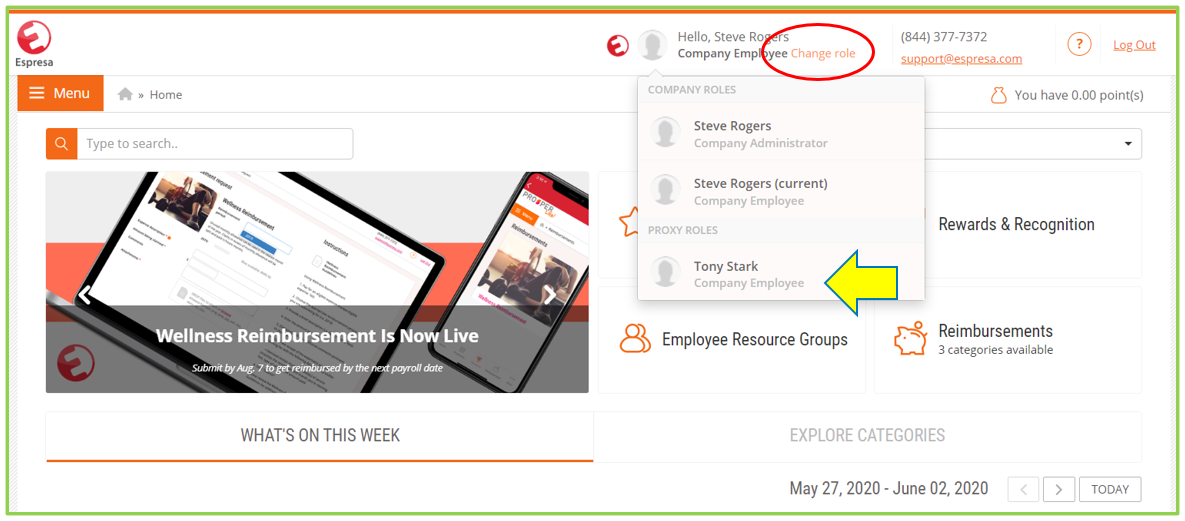Viewport: 1185px width, 521px height.
Task: Click the star icon tile partially hidden
Action: coord(628,224)
